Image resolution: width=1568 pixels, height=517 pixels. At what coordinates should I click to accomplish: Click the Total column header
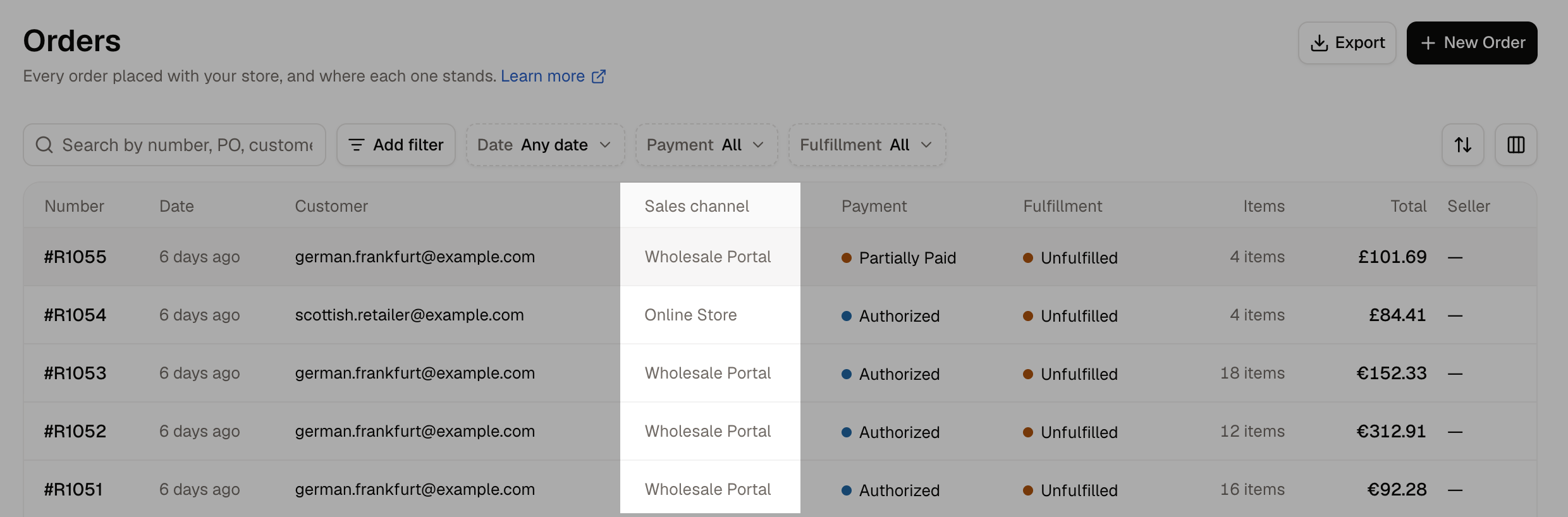pyautogui.click(x=1408, y=206)
